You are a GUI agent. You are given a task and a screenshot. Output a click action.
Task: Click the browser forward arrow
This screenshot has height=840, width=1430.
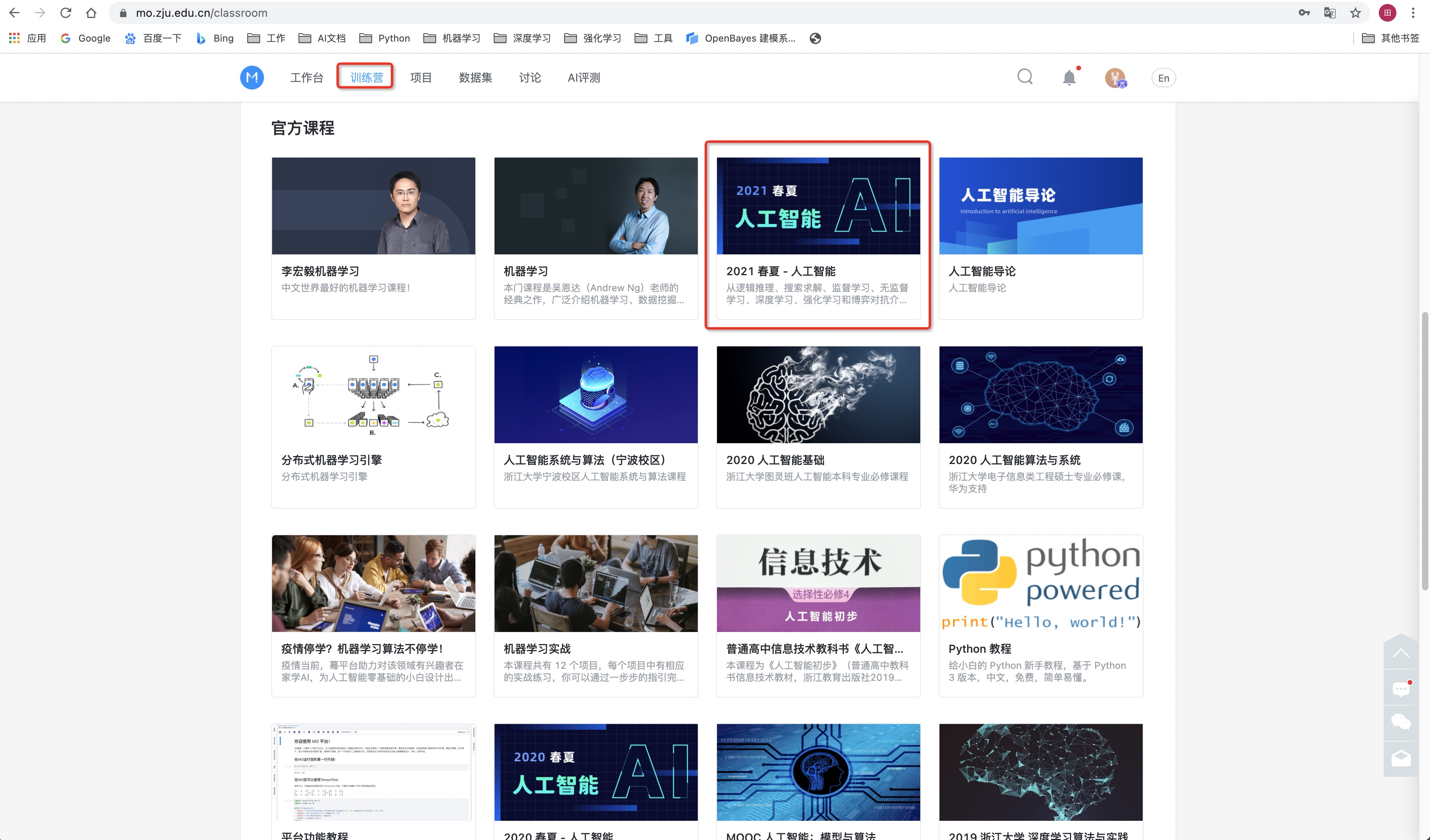coord(40,12)
